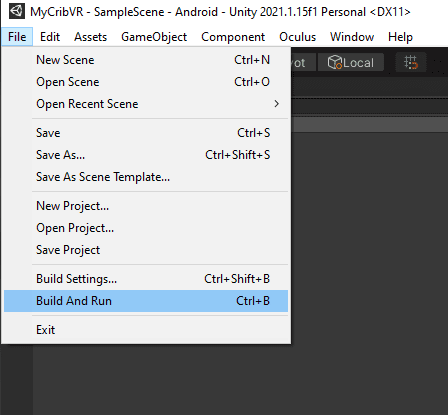Toggle the grid snapping icon
This screenshot has width=448, height=415.
[x=410, y=62]
